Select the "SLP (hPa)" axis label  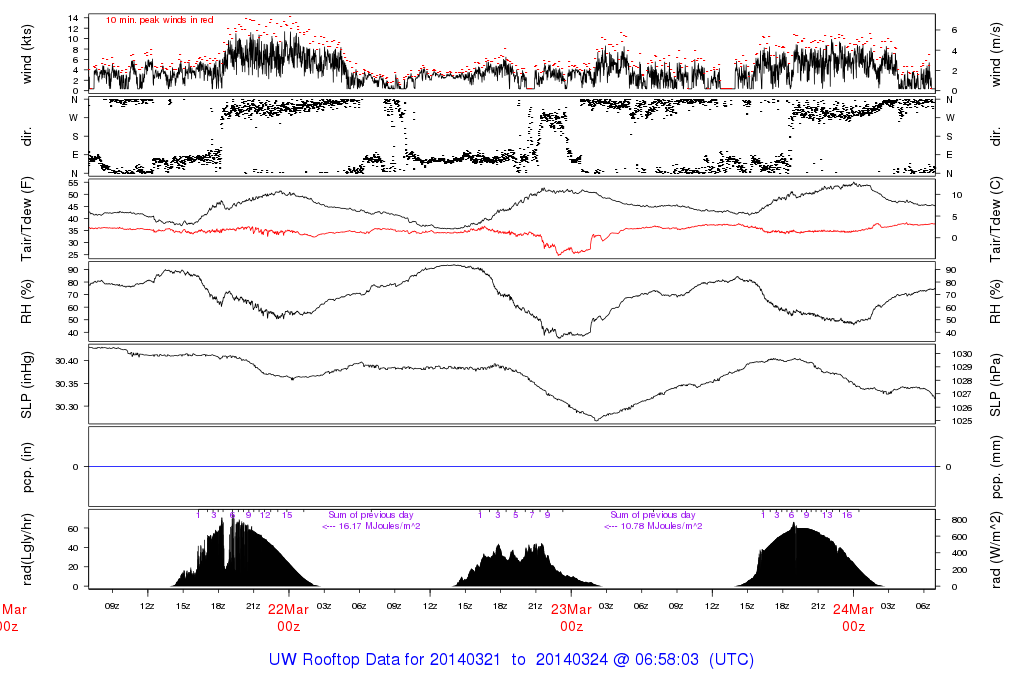coord(995,385)
